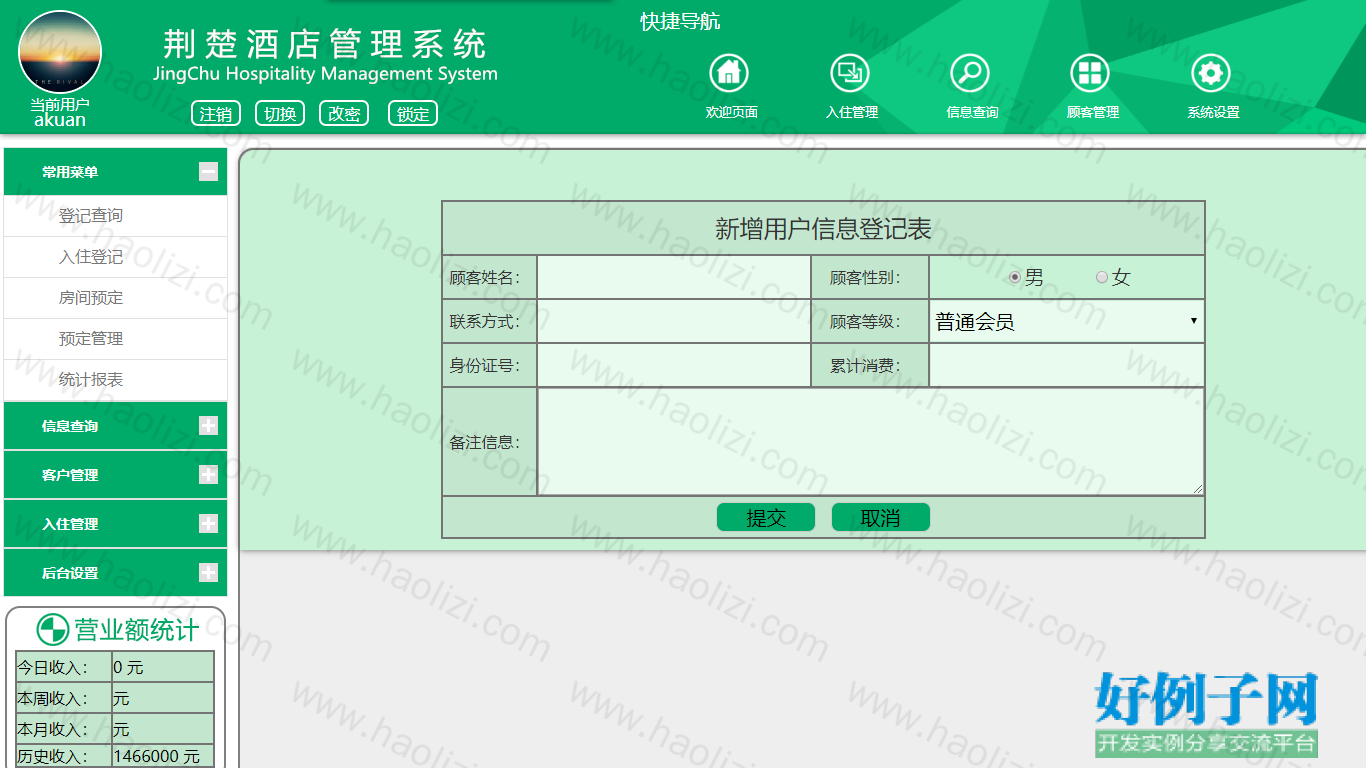
Task: Click the 新增用户信息登记表 heading
Action: click(x=823, y=229)
